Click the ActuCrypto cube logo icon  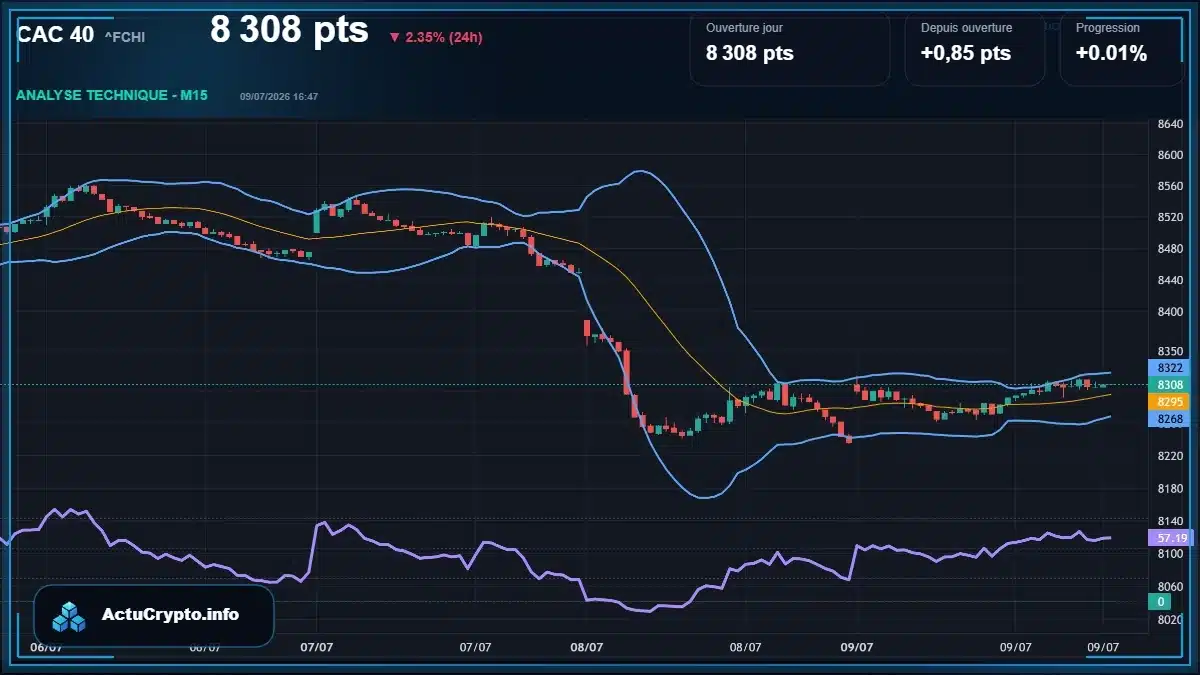point(70,616)
